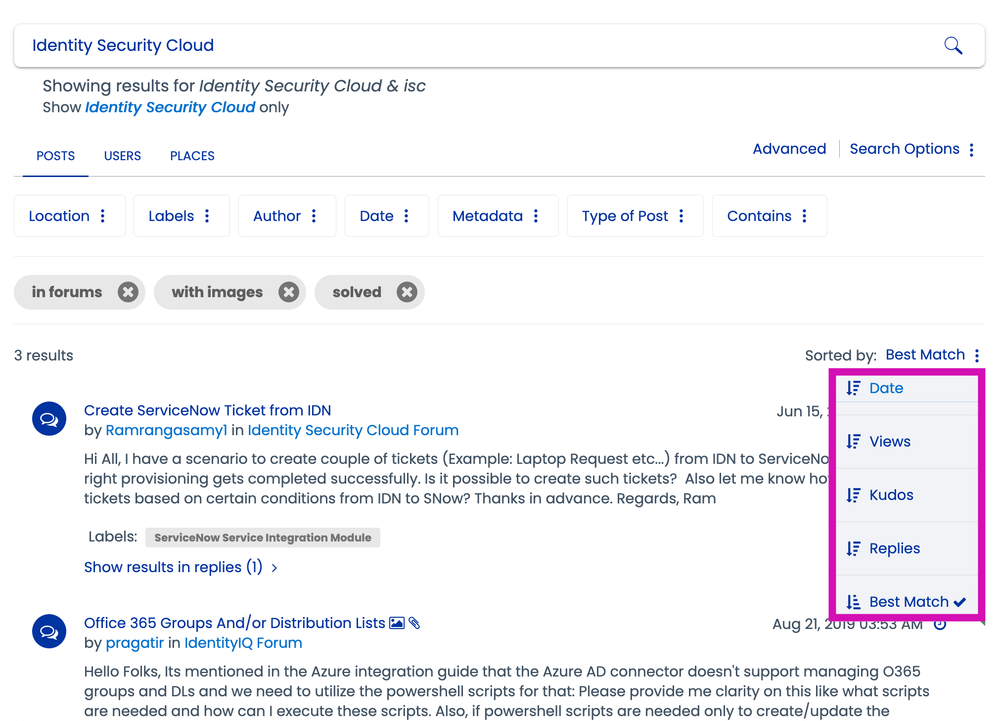Expand the Labels filter dropdown

point(180,216)
